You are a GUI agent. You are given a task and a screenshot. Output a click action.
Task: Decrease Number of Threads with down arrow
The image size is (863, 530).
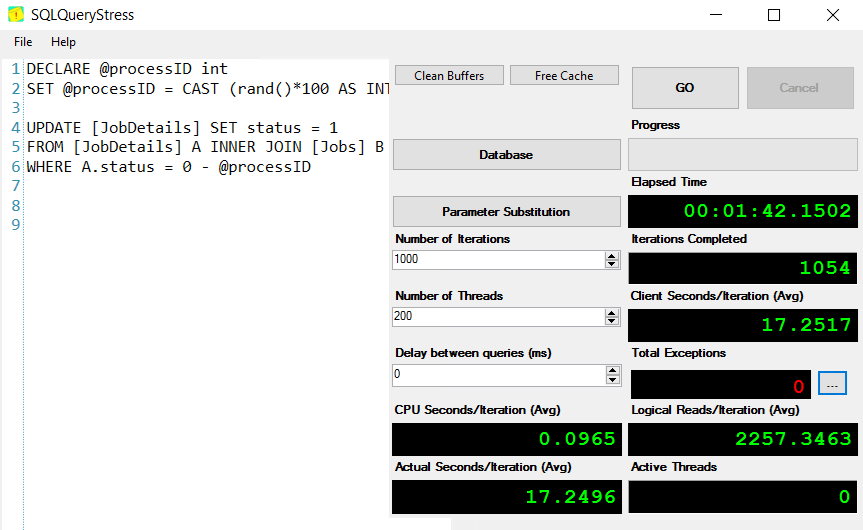point(612,321)
